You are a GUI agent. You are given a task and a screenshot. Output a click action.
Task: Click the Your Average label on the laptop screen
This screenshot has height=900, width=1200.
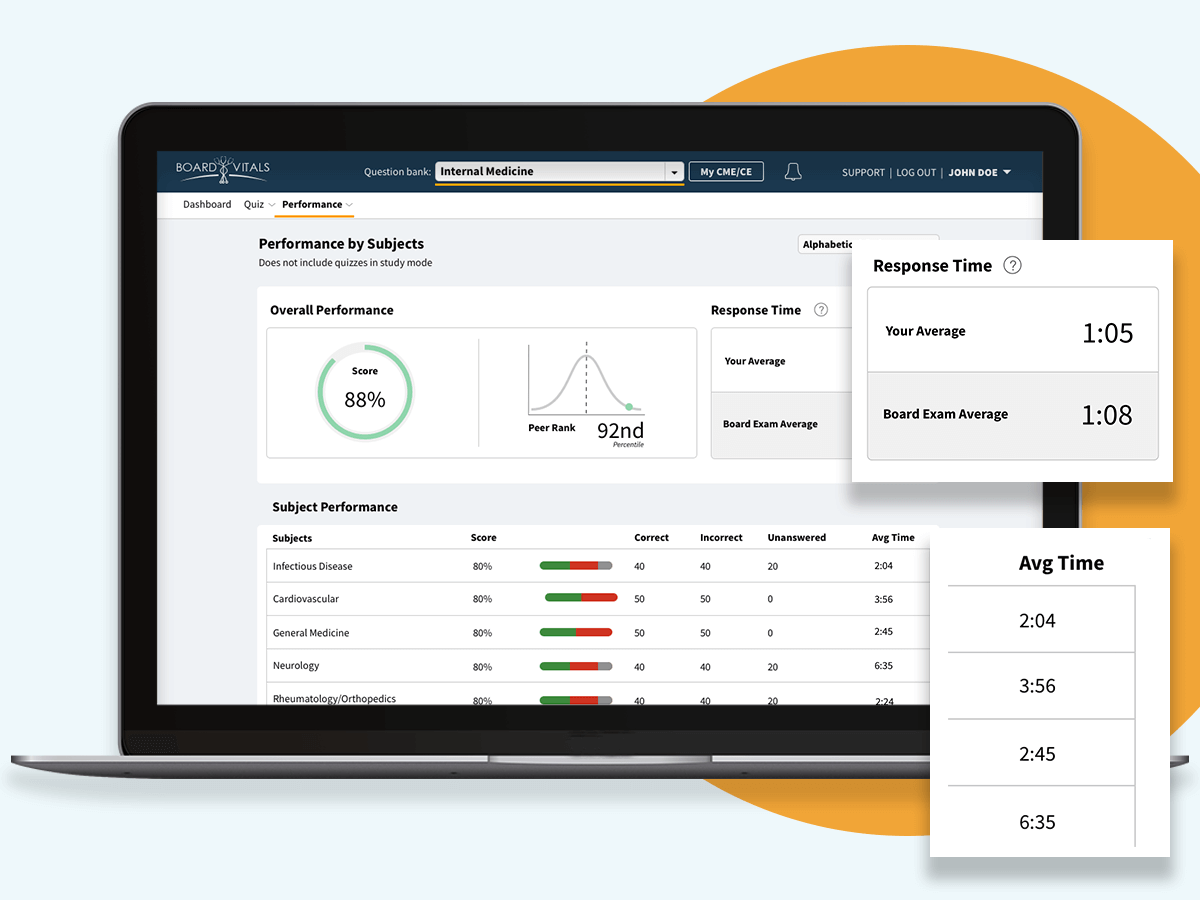tap(755, 361)
